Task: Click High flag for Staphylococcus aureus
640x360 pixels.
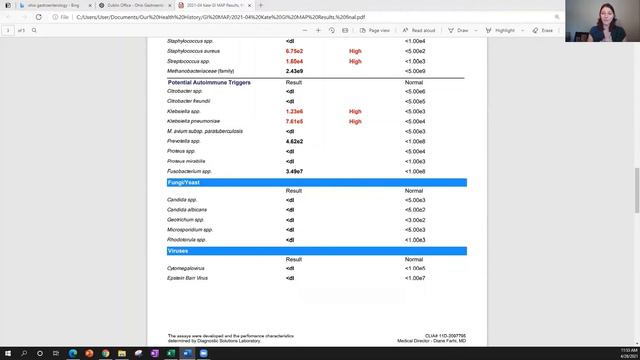Action: 355,51
